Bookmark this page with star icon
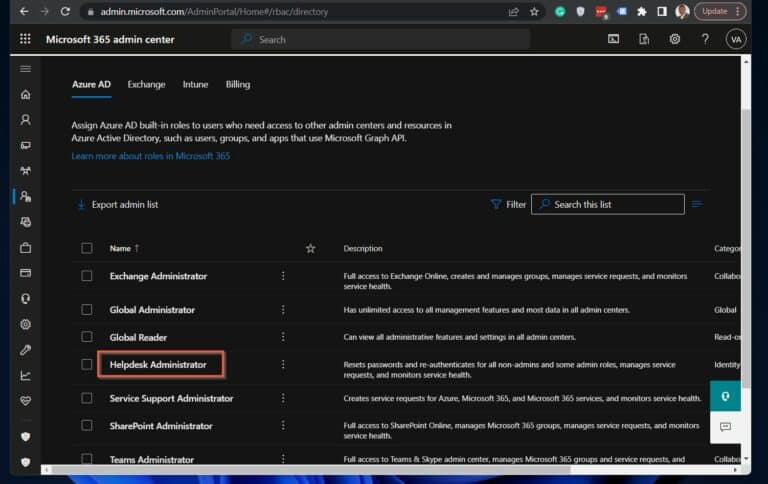 (534, 11)
